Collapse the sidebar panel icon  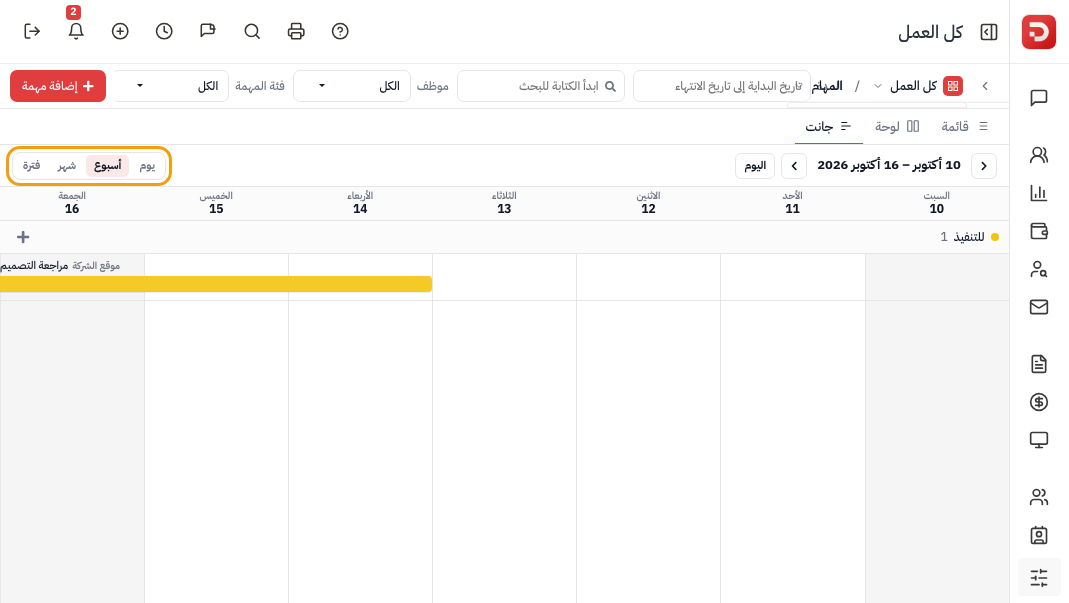989,32
